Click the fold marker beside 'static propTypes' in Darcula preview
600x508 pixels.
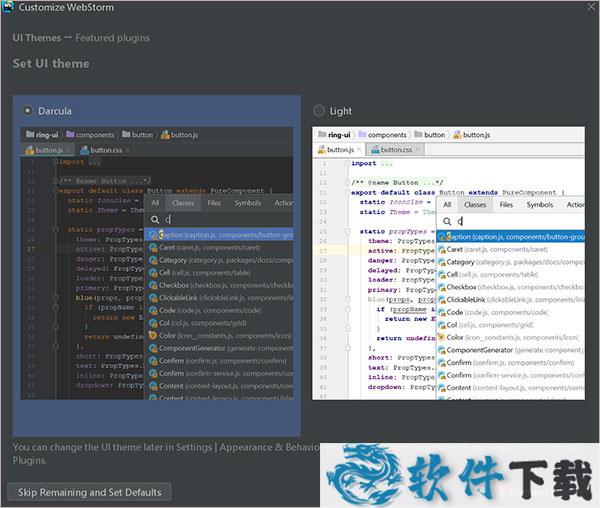pyautogui.click(x=56, y=230)
